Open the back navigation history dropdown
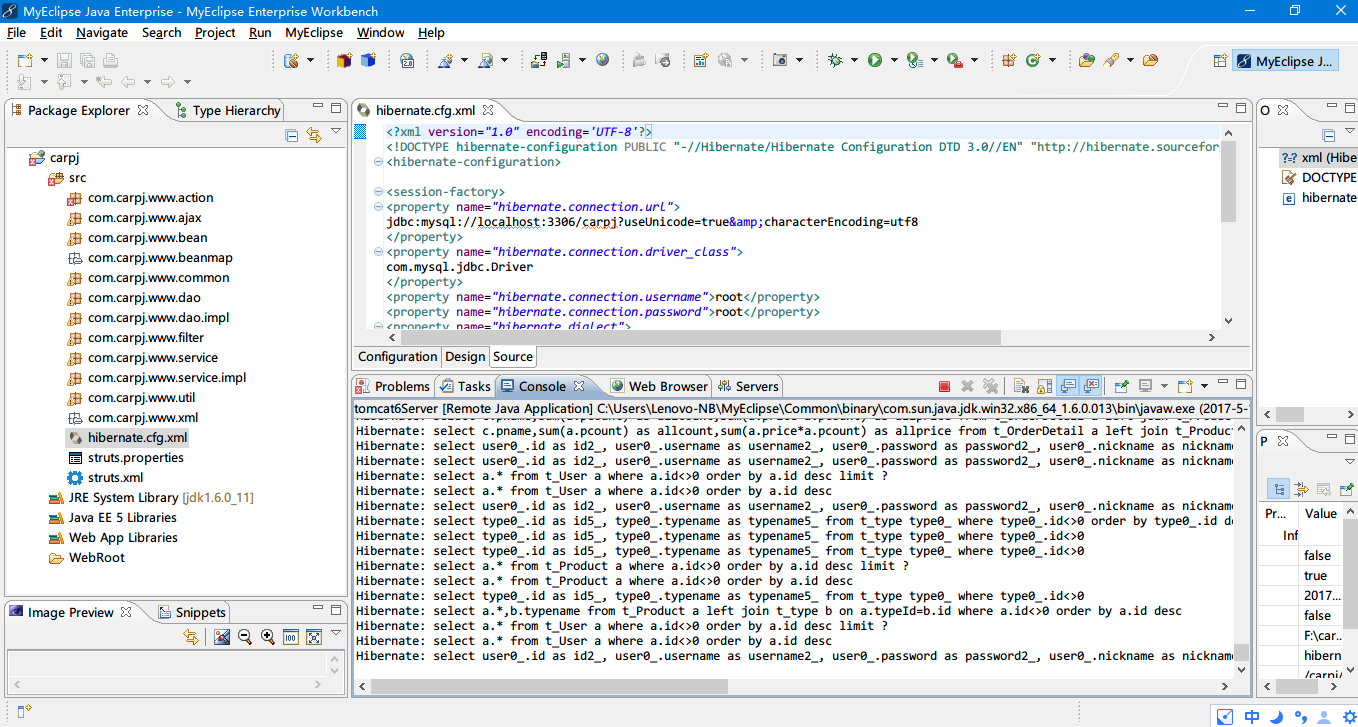The height and width of the screenshot is (727, 1358). tap(147, 82)
